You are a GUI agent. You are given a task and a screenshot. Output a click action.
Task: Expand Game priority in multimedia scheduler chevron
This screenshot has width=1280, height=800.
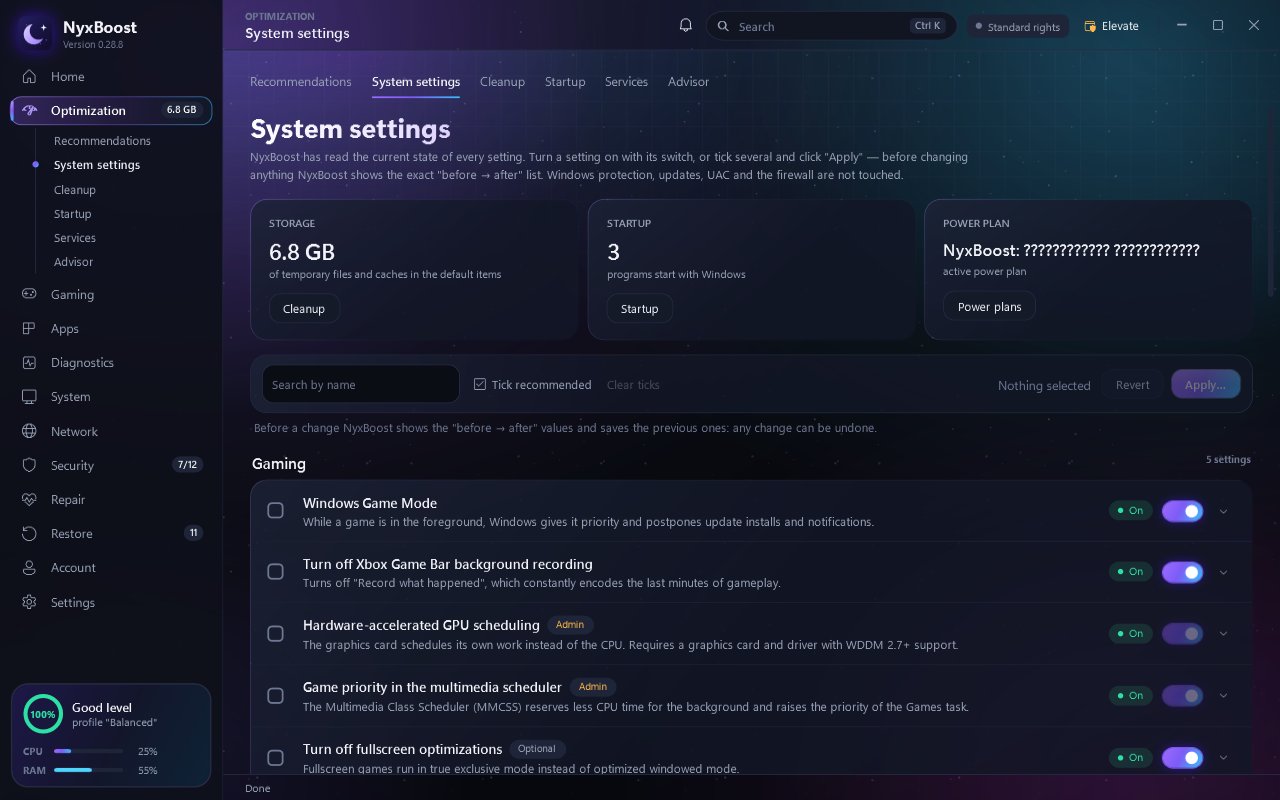click(x=1223, y=696)
